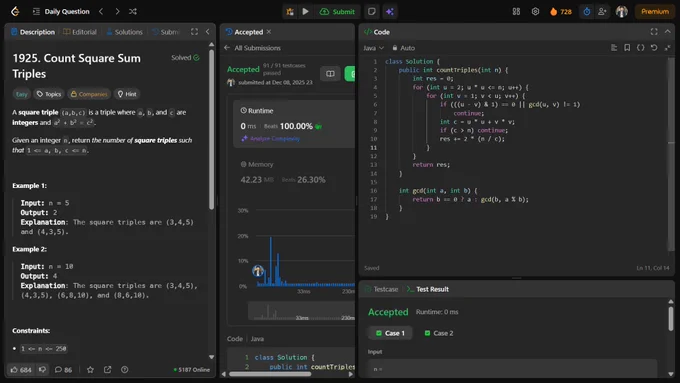Switch to the Description tab
This screenshot has height=383, width=680.
pyautogui.click(x=33, y=32)
